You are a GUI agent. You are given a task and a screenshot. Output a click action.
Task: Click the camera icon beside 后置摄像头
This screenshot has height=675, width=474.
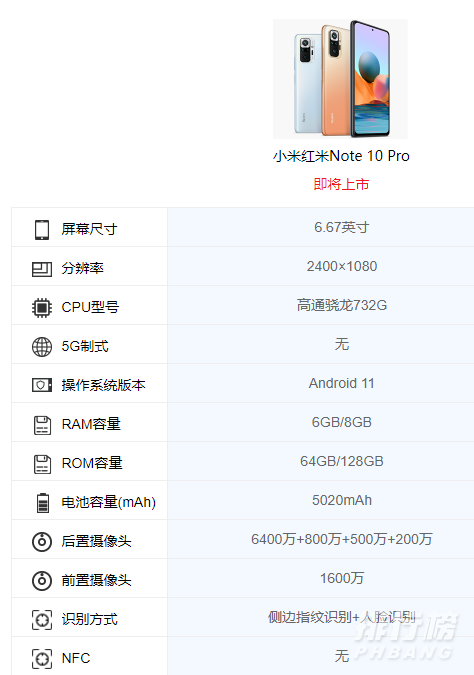[42, 542]
